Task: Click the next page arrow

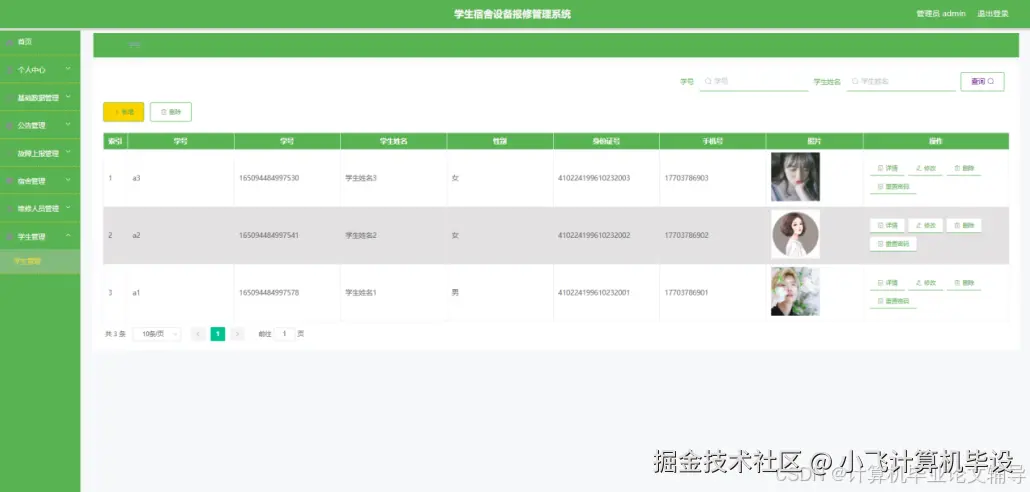Action: 237,334
